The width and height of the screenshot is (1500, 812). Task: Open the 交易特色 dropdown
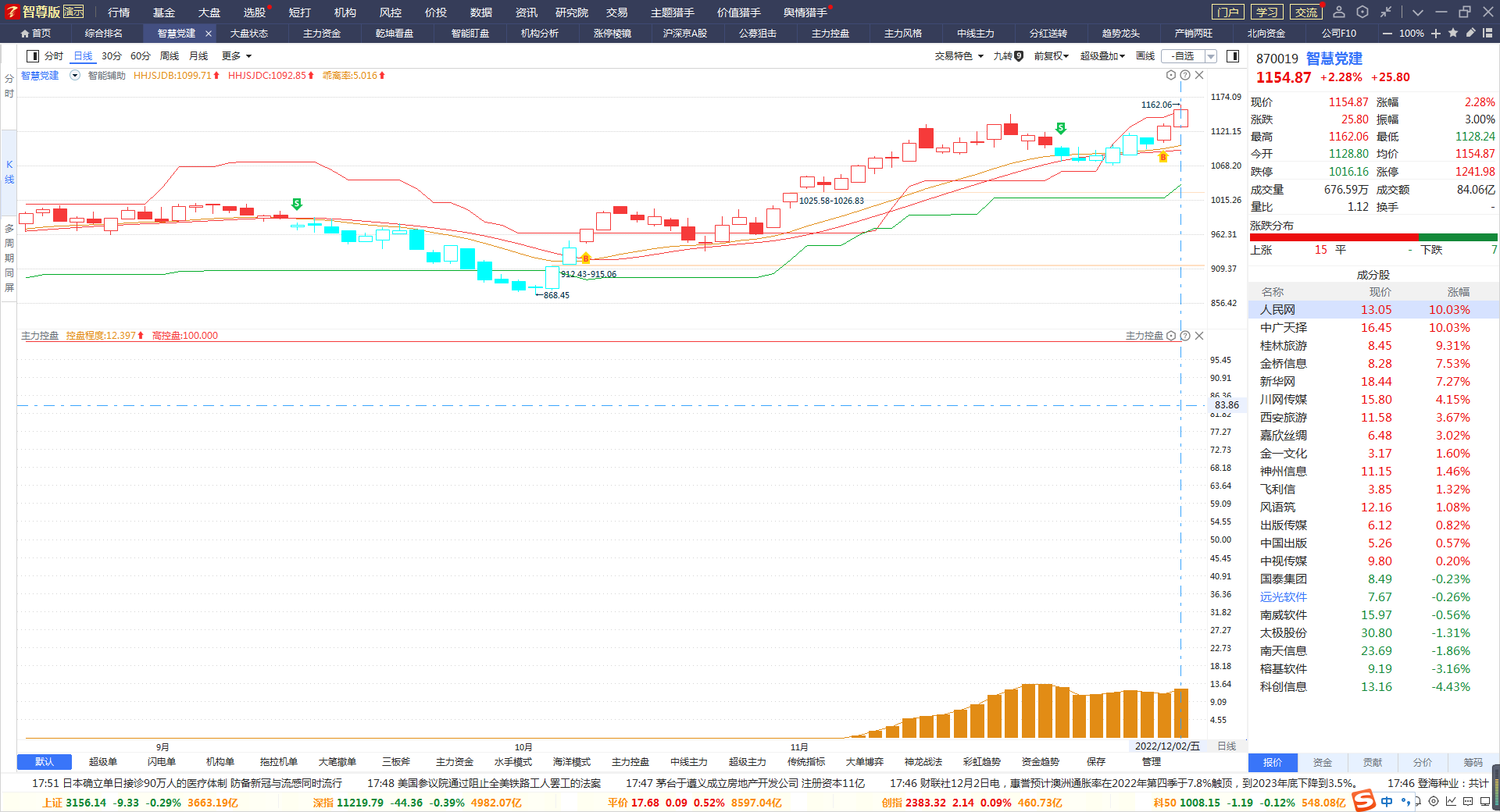coord(959,56)
